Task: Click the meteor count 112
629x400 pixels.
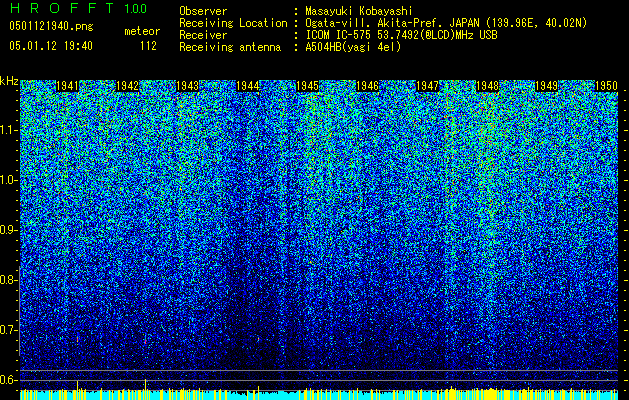Action: (148, 46)
